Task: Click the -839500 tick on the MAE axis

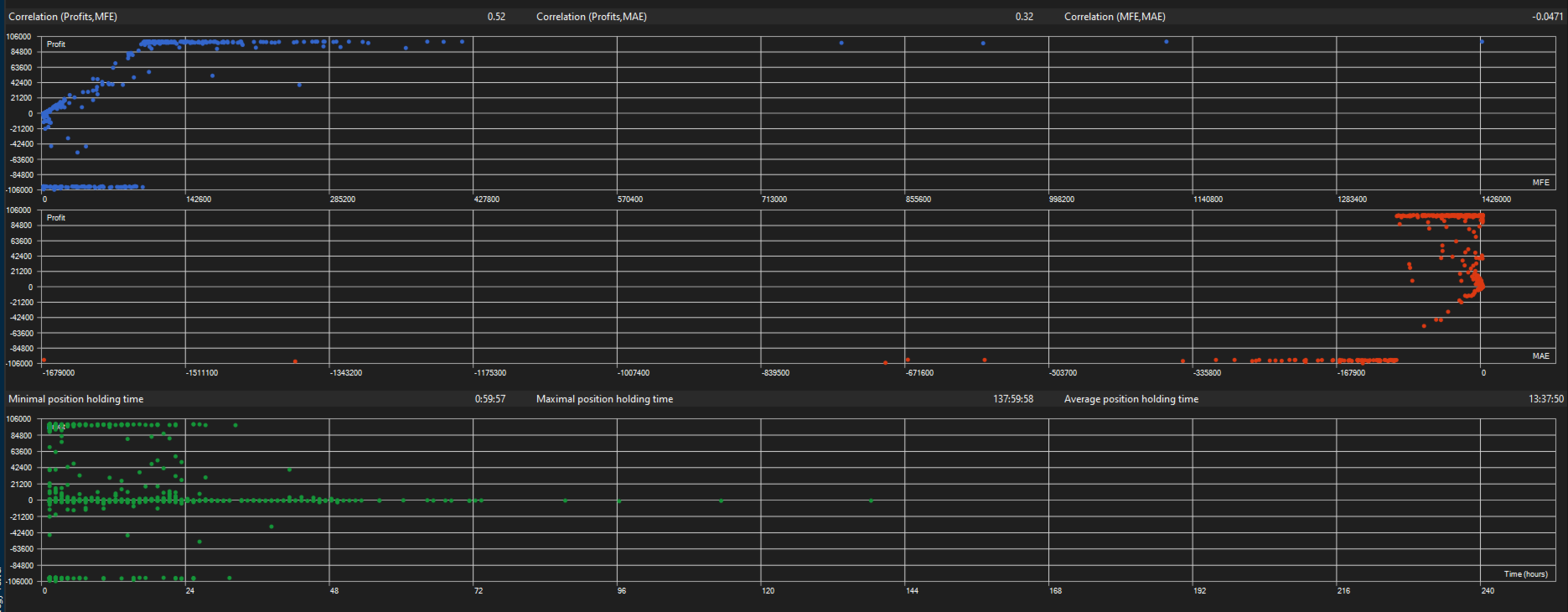Action: (x=776, y=373)
